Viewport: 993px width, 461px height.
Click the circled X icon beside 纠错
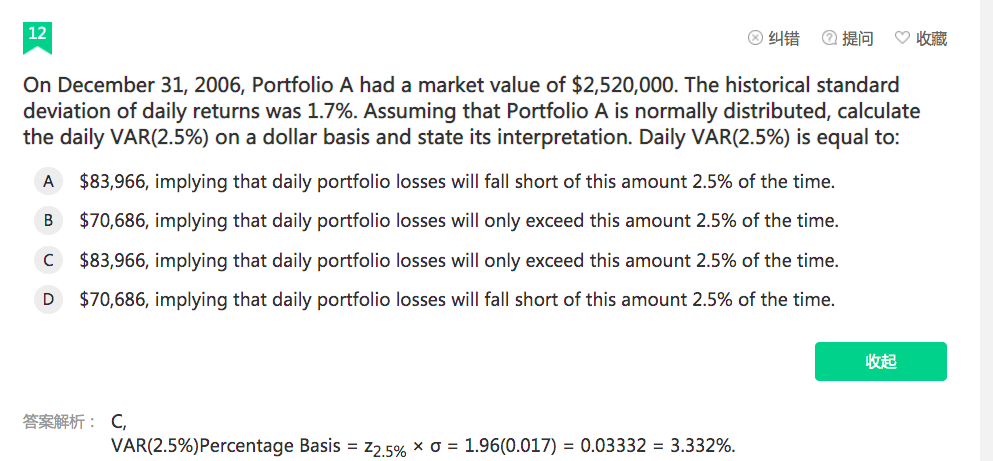[755, 39]
